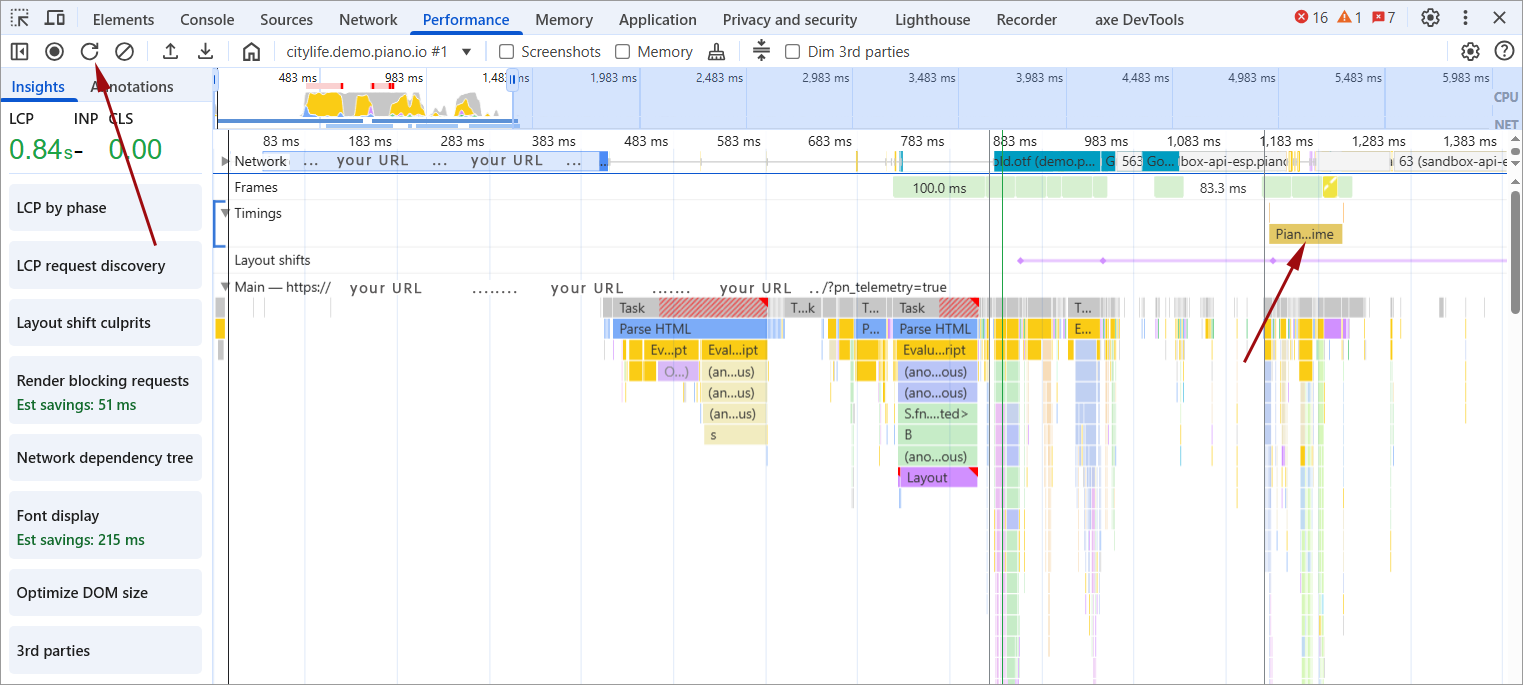Enable the Screenshots checkbox
Viewport: 1523px width, 685px height.
[x=507, y=52]
